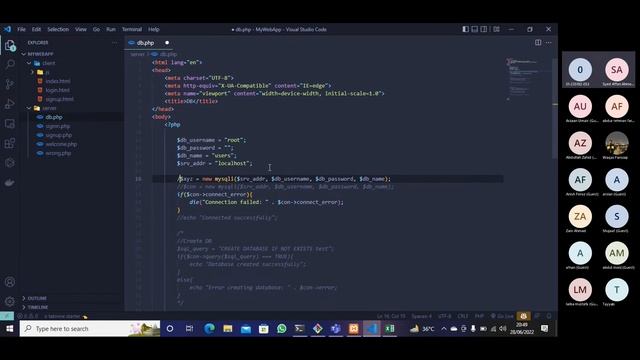The image size is (640, 360).
Task: Open the Edit menu
Action: point(36,29)
